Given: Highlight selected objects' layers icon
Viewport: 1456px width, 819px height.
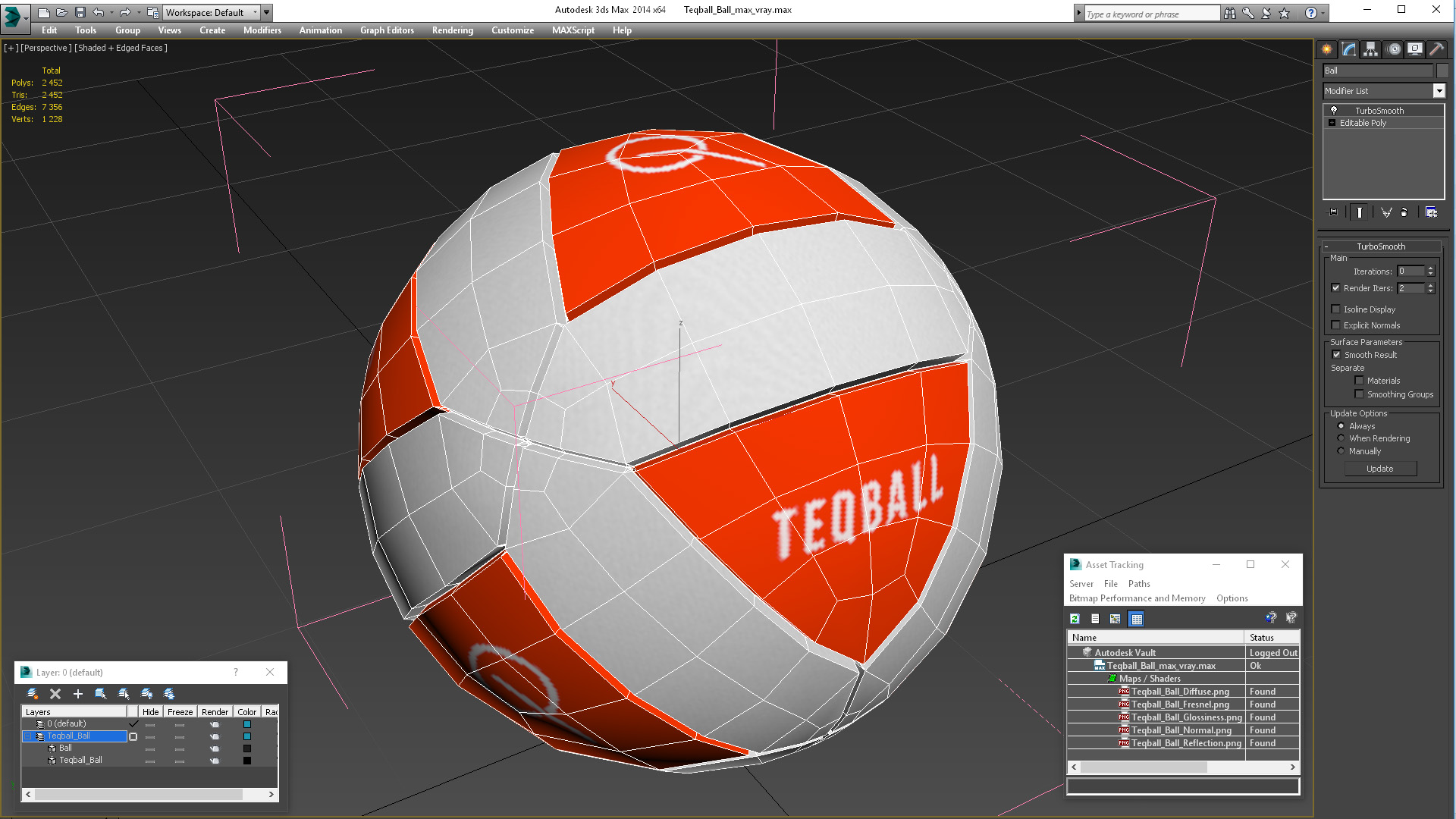Looking at the screenshot, I should (x=124, y=694).
